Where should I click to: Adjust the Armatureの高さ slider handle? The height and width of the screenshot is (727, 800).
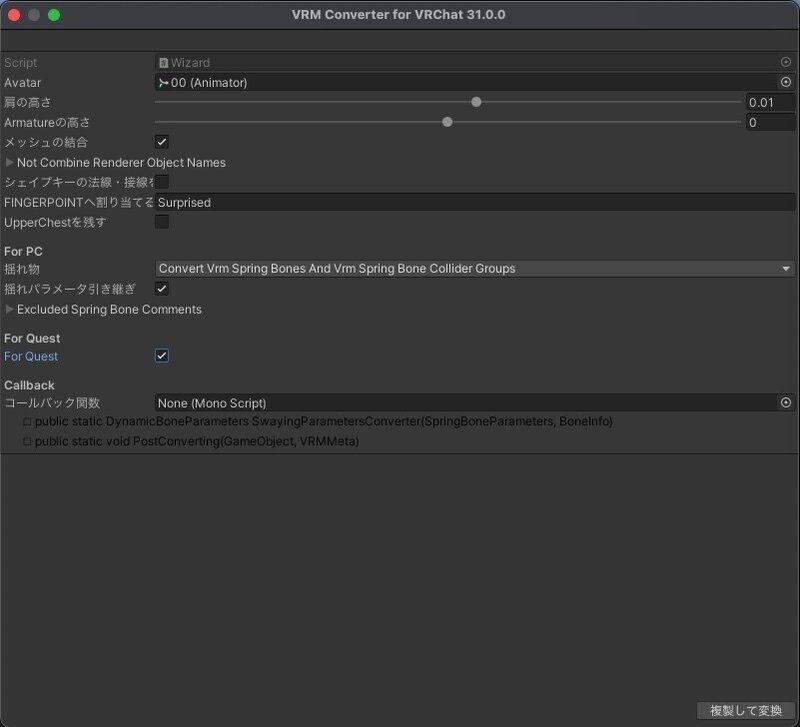click(447, 122)
